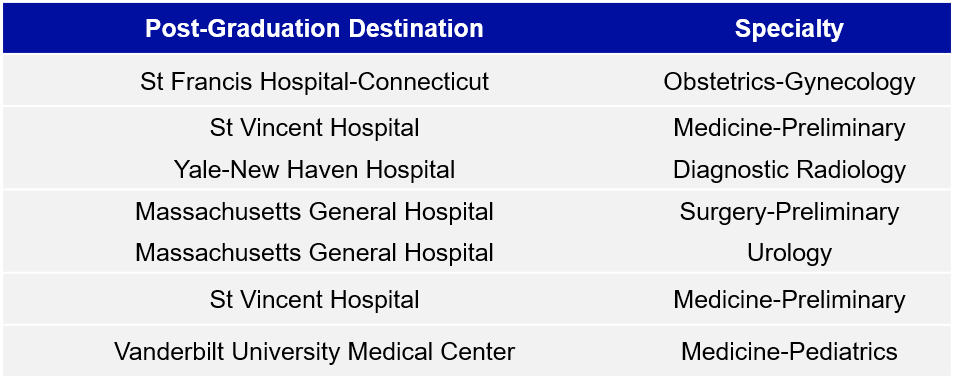Click the Diagnostic Radiology specialty cell
This screenshot has width=955, height=382.
coord(789,170)
